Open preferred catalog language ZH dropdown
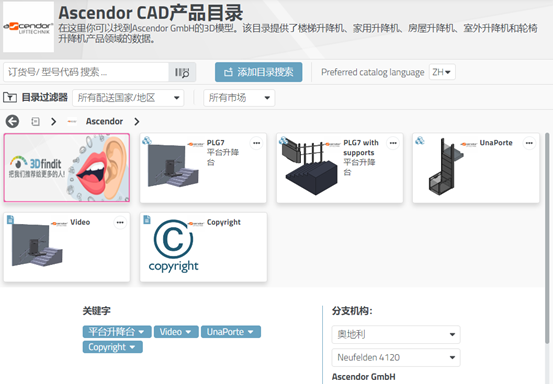This screenshot has height=384, width=553. tap(442, 72)
